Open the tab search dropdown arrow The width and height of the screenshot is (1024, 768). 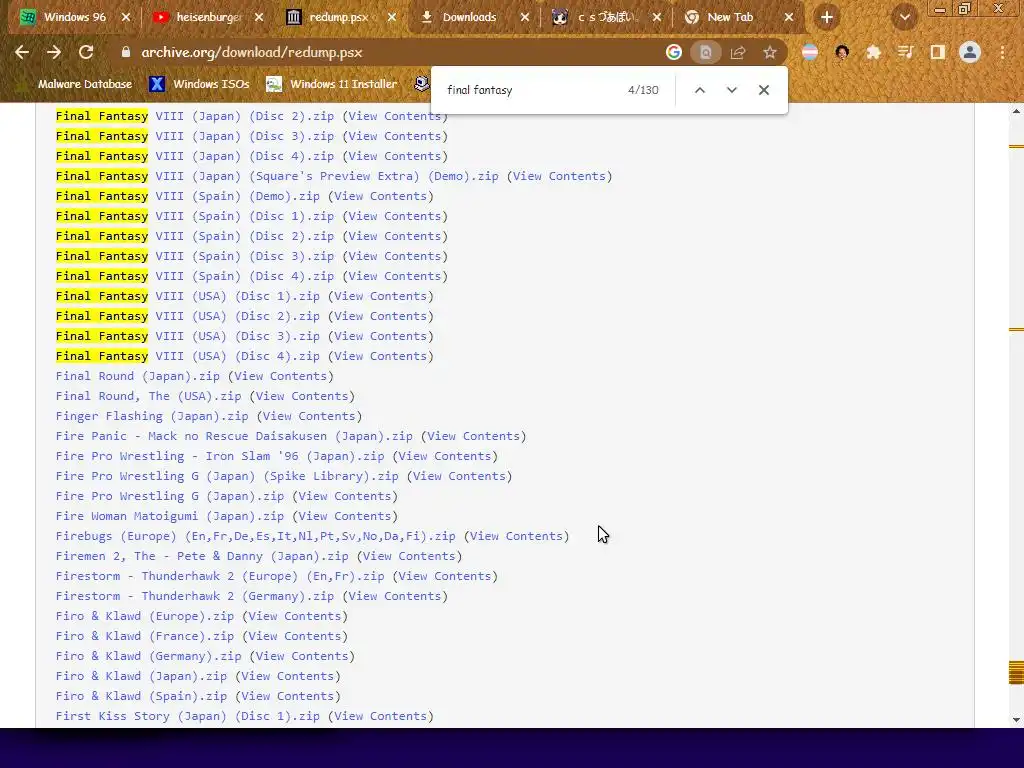point(904,18)
